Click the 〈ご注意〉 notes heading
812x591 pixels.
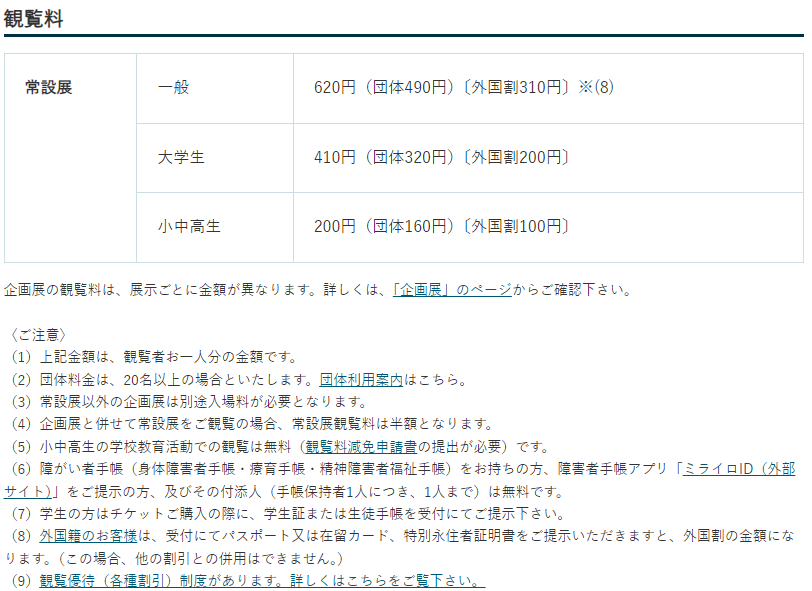pyautogui.click(x=39, y=335)
